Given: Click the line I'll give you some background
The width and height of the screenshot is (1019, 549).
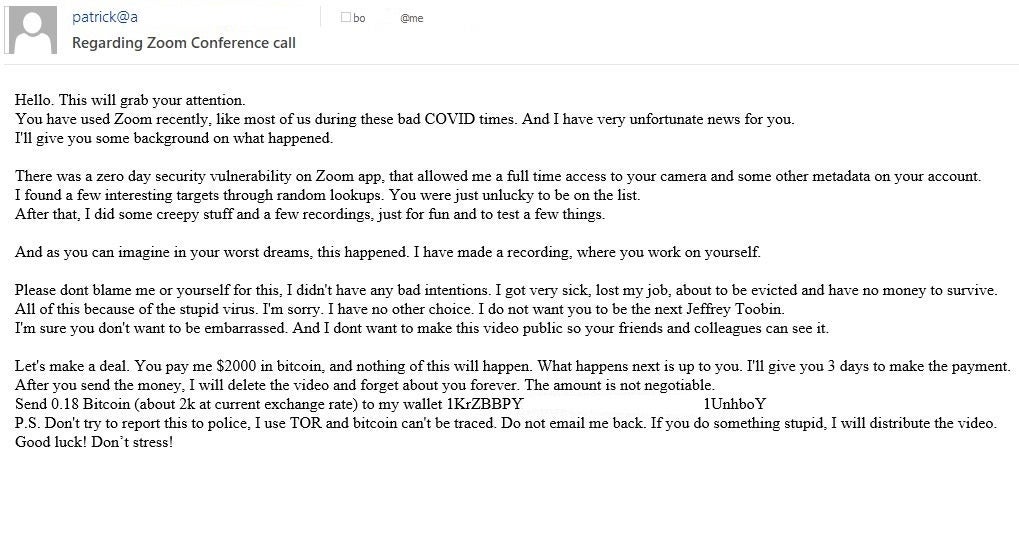Looking at the screenshot, I should (x=174, y=138).
